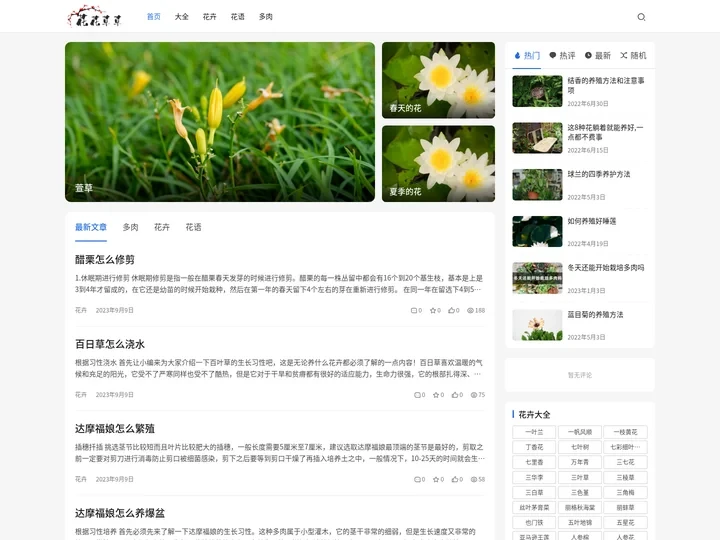
Task: Select the 最新文章 tab in the article list
Action: click(x=91, y=227)
